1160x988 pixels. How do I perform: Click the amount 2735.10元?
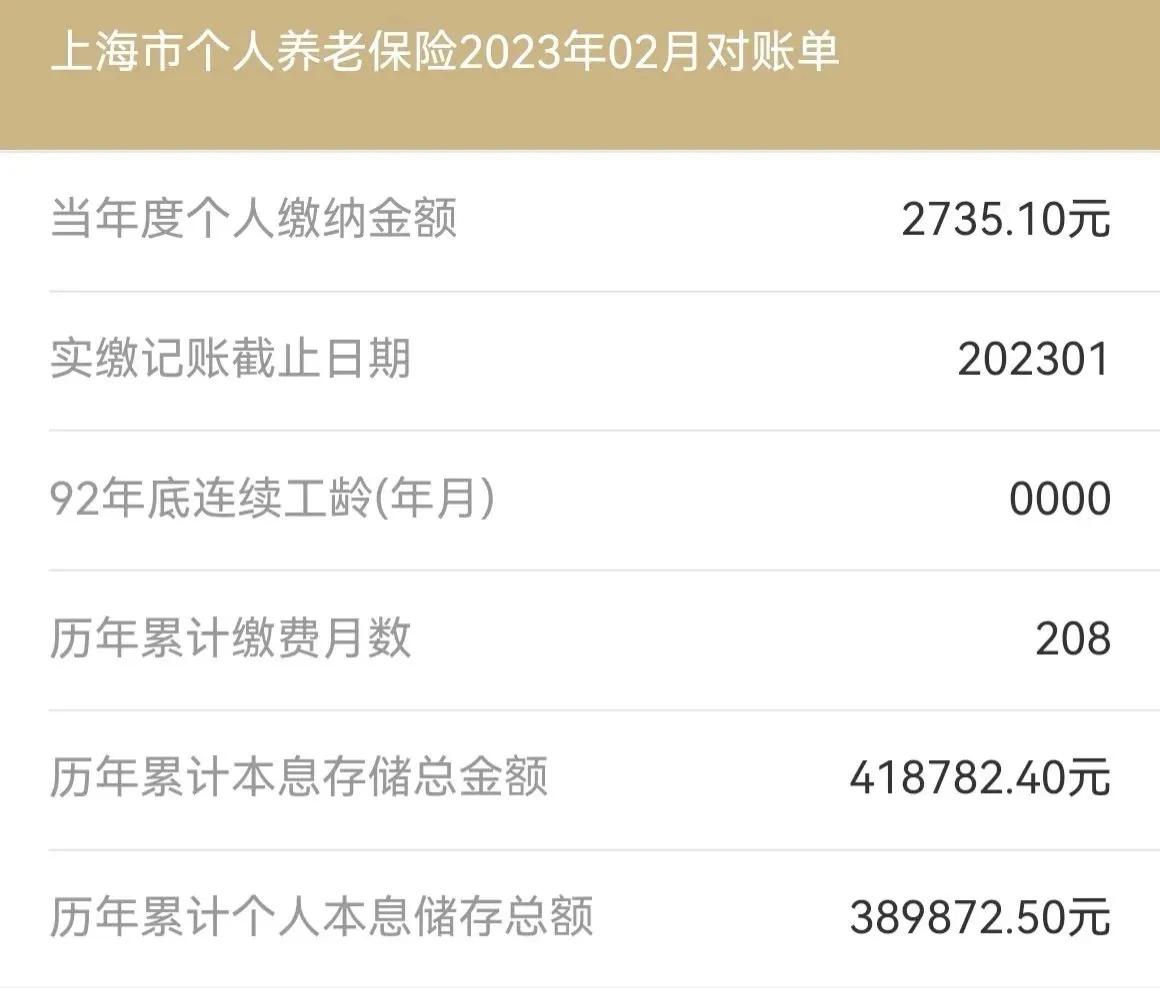(x=1005, y=218)
